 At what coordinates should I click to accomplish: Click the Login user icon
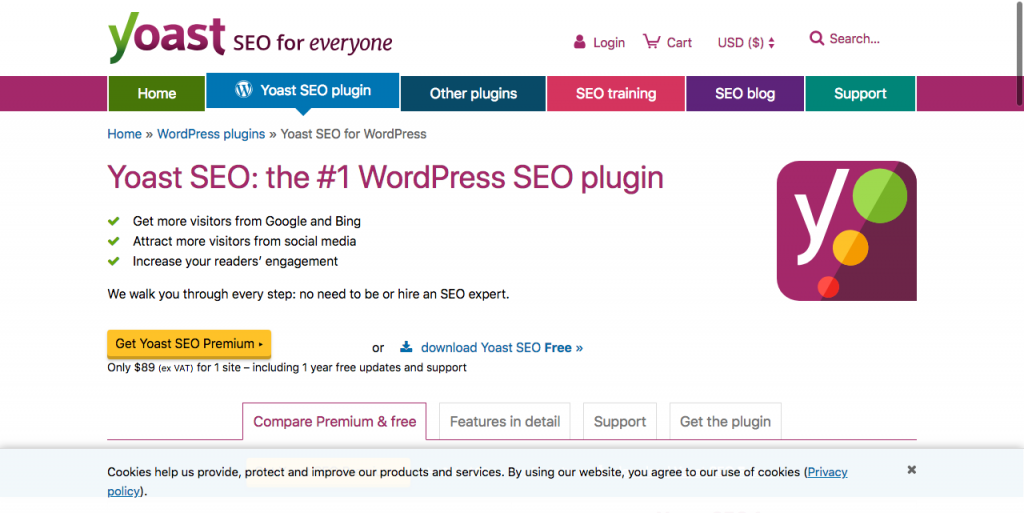579,42
